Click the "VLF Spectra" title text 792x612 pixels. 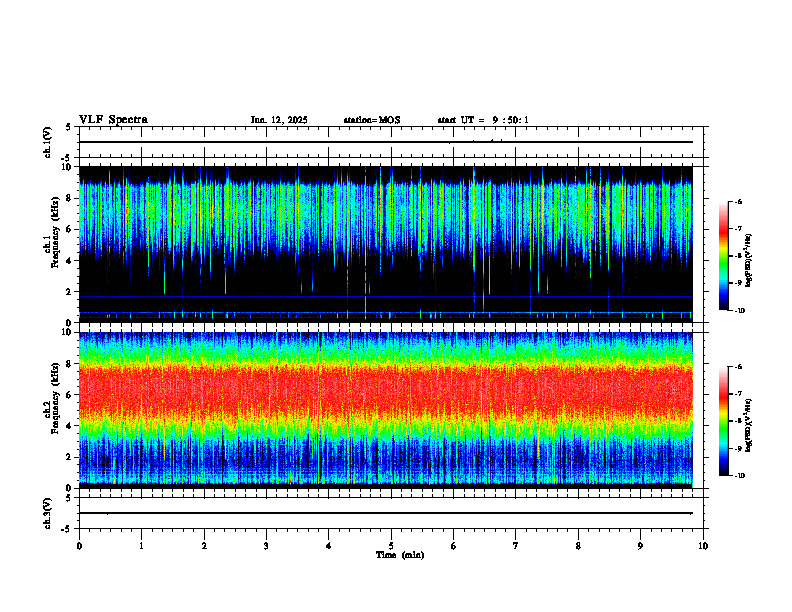coord(113,120)
